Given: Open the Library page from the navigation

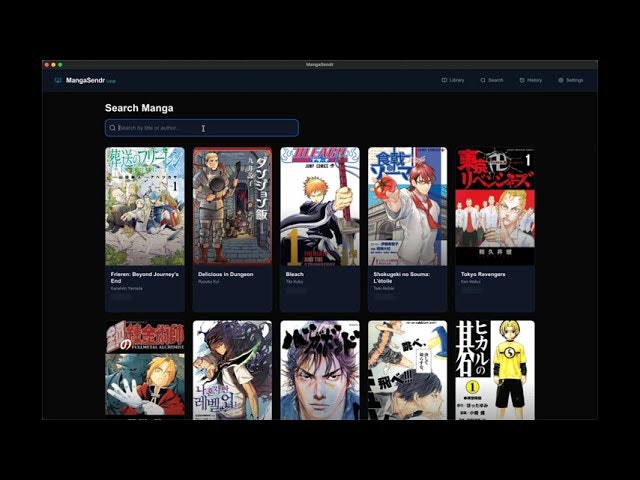Looking at the screenshot, I should pos(453,80).
